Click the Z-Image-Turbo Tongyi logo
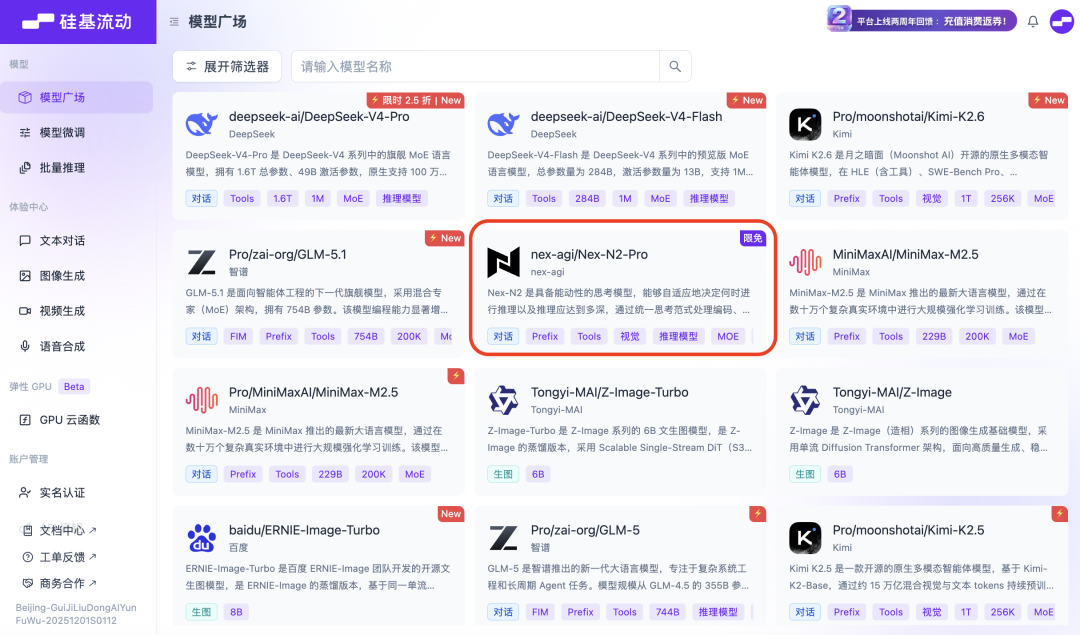This screenshot has width=1080, height=635. (x=503, y=400)
